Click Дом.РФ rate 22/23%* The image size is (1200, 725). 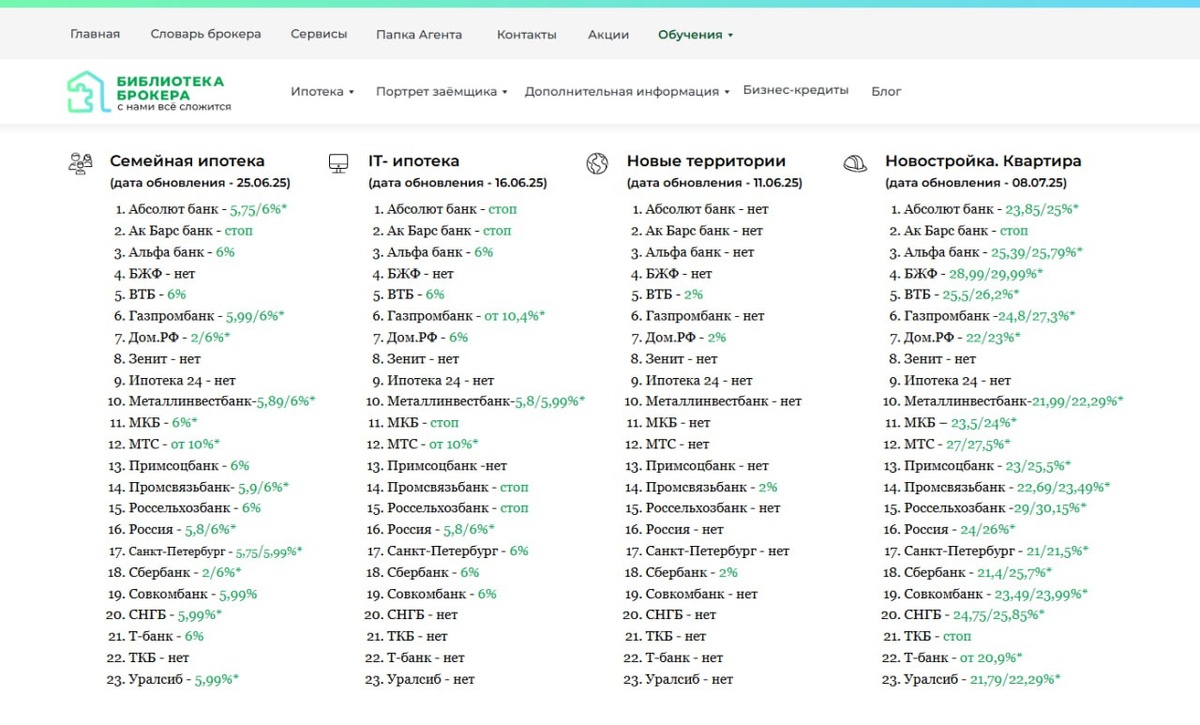click(993, 338)
